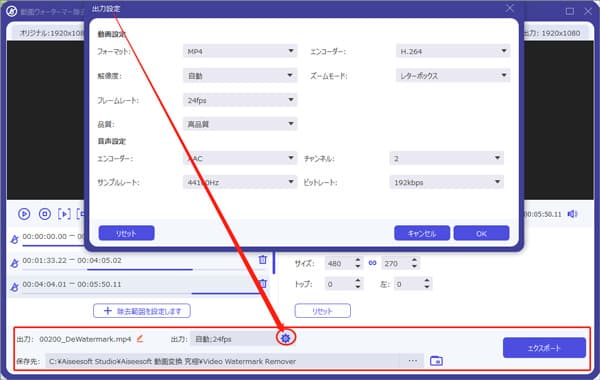Open the 解像度 自動 dropdown
The width and height of the screenshot is (600, 380).
point(240,75)
